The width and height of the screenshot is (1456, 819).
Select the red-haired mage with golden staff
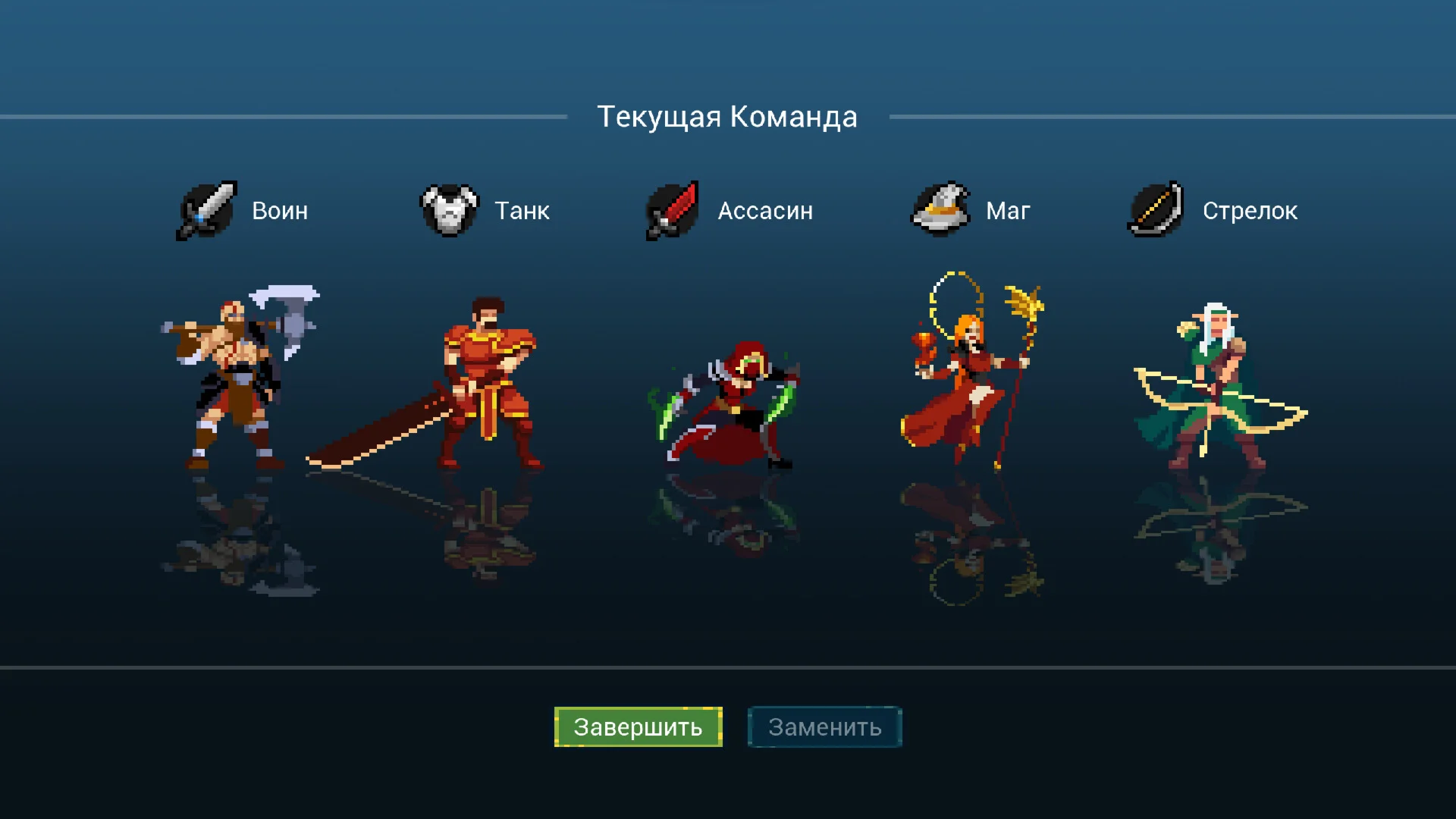pyautogui.click(x=972, y=372)
